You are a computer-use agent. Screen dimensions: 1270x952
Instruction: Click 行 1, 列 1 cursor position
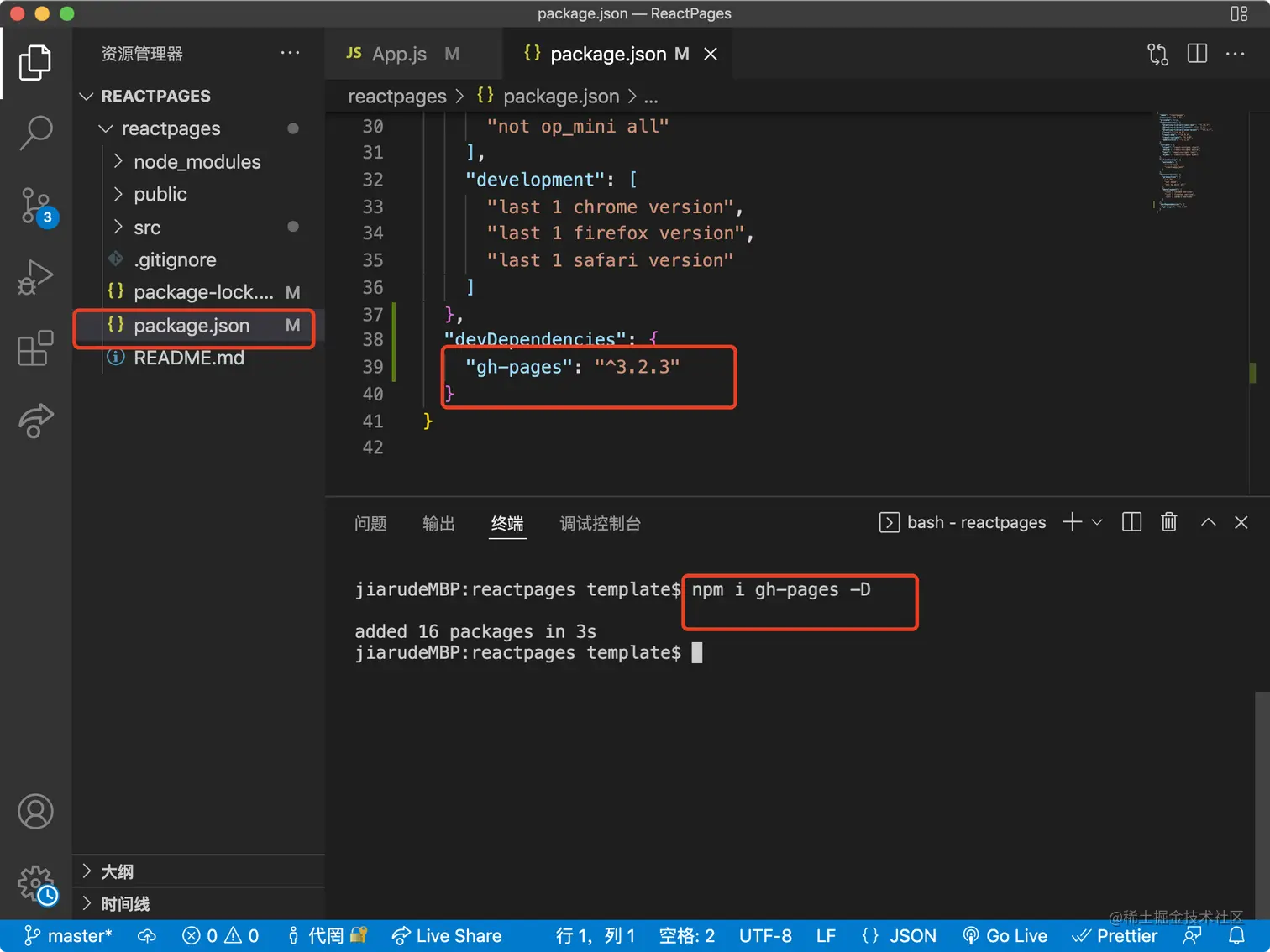coord(596,935)
